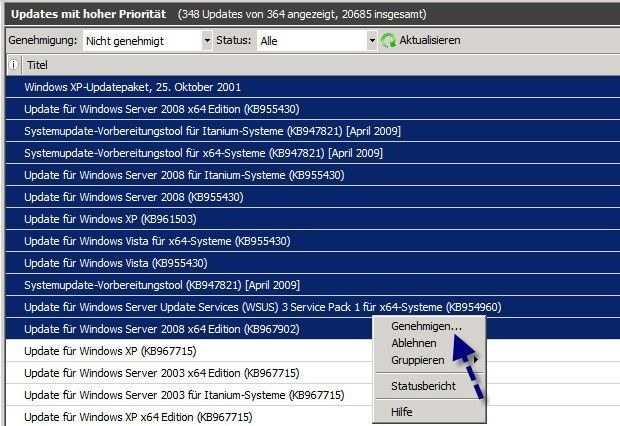Select 'Update für Windows Vista (KB955430)' row

click(313, 263)
